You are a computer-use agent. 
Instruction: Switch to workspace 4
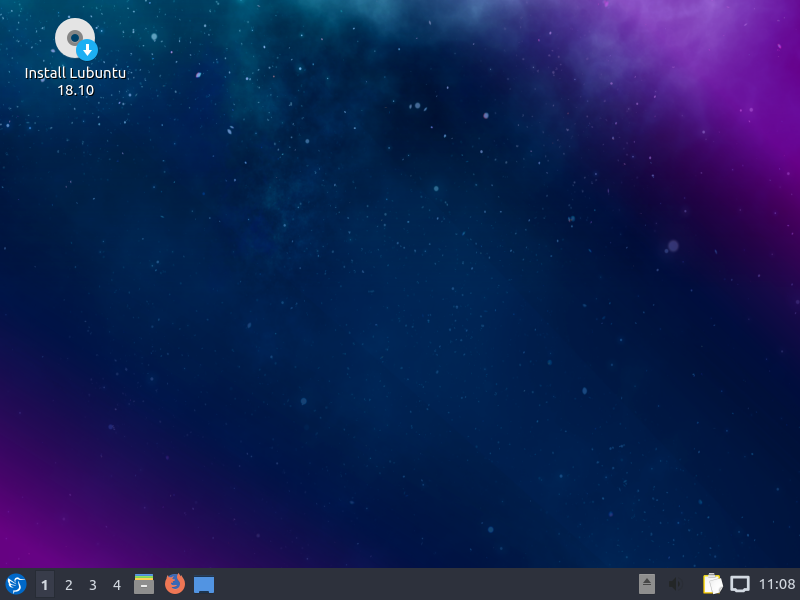tap(117, 584)
